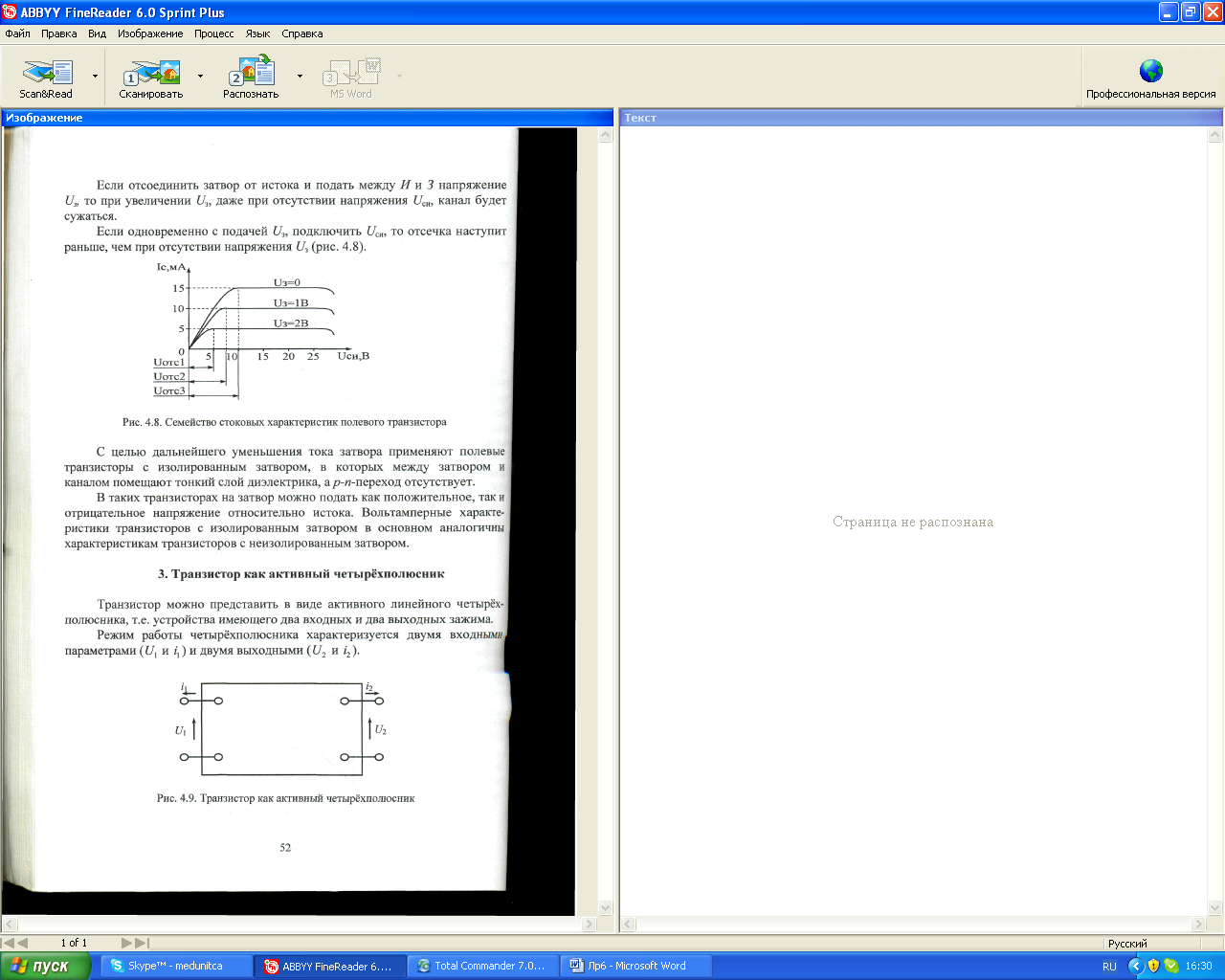Open the Сканировать dropdown arrow
Viewport: 1225px width, 980px height.
coord(200,76)
